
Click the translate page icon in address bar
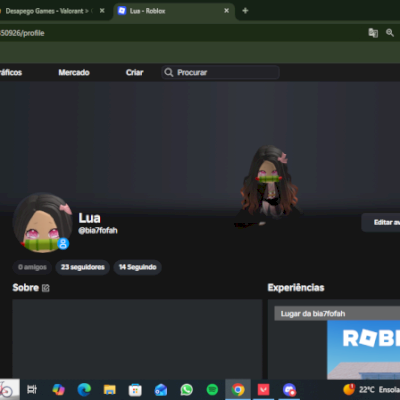coord(373,33)
